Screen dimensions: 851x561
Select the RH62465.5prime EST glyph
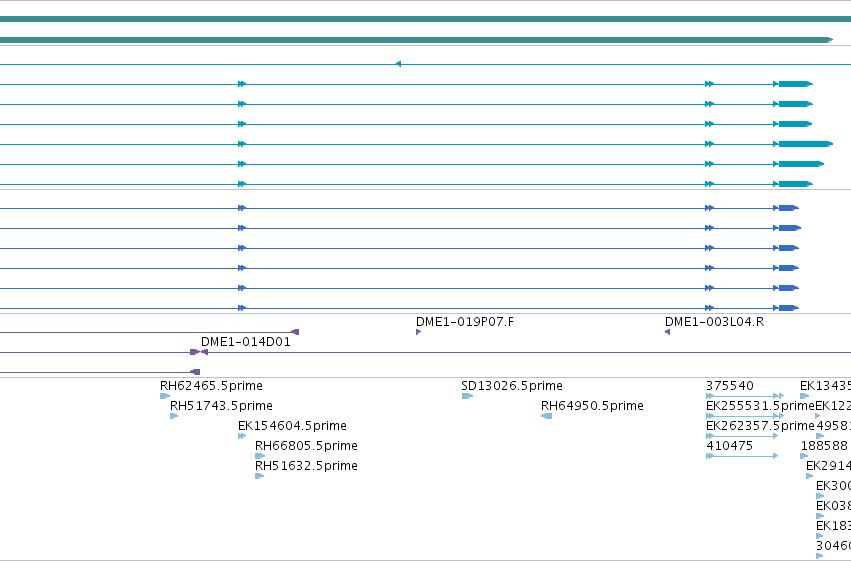click(165, 396)
